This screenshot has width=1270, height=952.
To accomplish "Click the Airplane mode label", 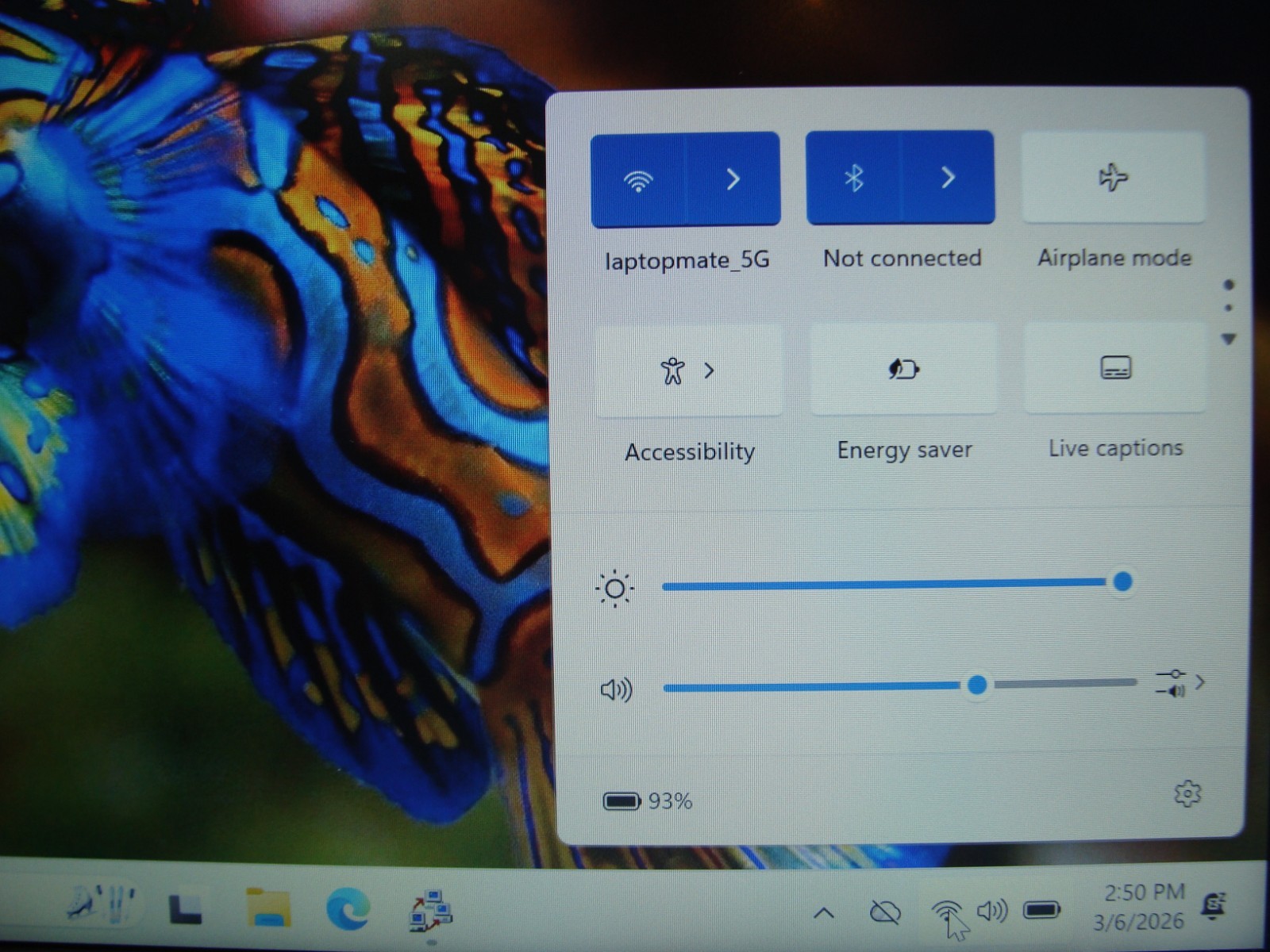I will (1114, 257).
